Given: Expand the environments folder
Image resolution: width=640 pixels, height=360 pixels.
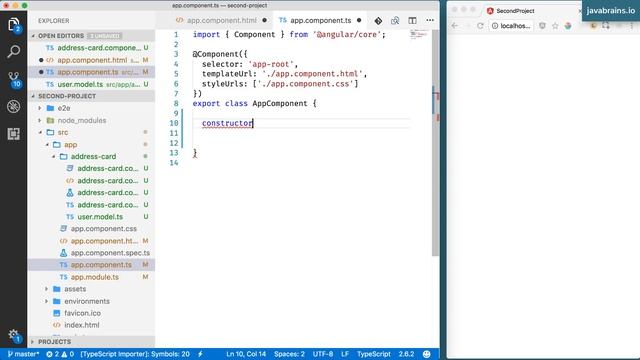Looking at the screenshot, I should click(x=47, y=301).
